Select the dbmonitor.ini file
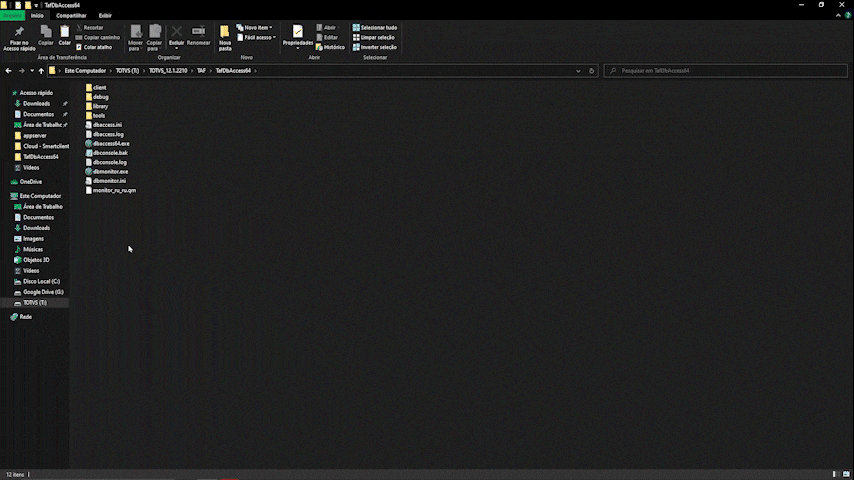 click(x=106, y=180)
